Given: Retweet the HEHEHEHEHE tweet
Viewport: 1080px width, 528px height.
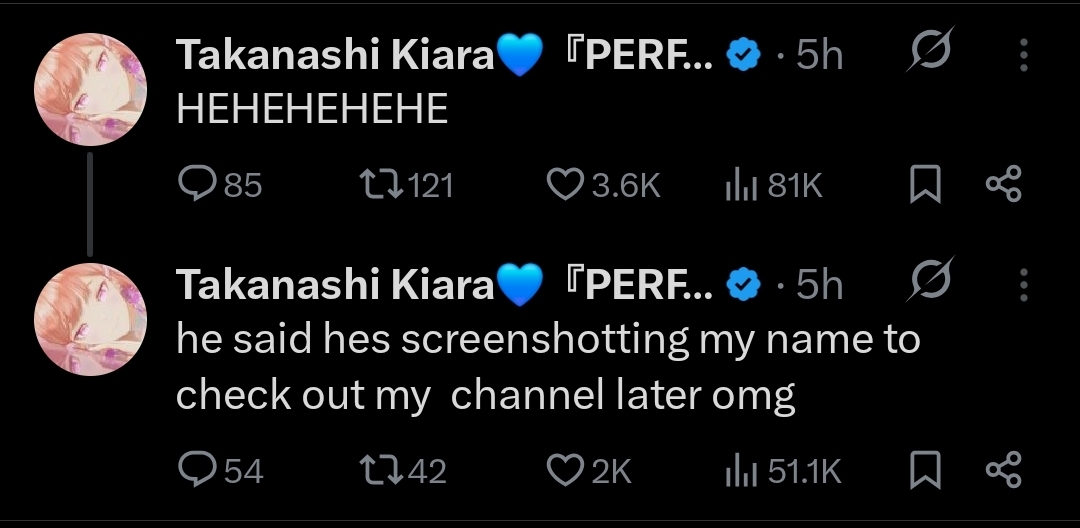Looking at the screenshot, I should [378, 184].
